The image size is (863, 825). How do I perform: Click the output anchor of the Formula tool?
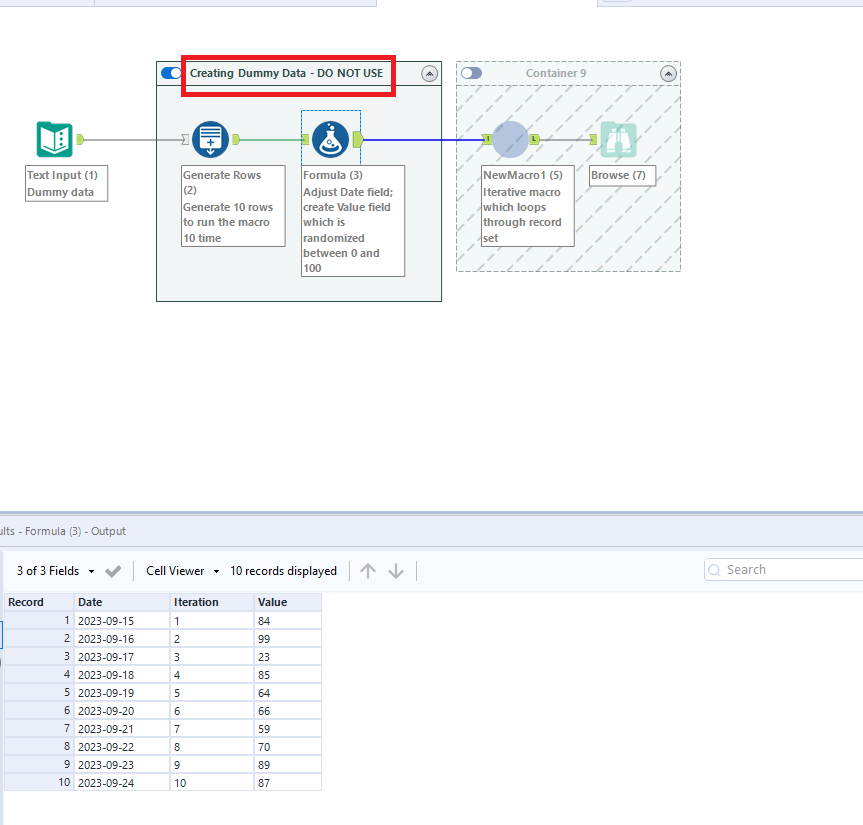(355, 140)
